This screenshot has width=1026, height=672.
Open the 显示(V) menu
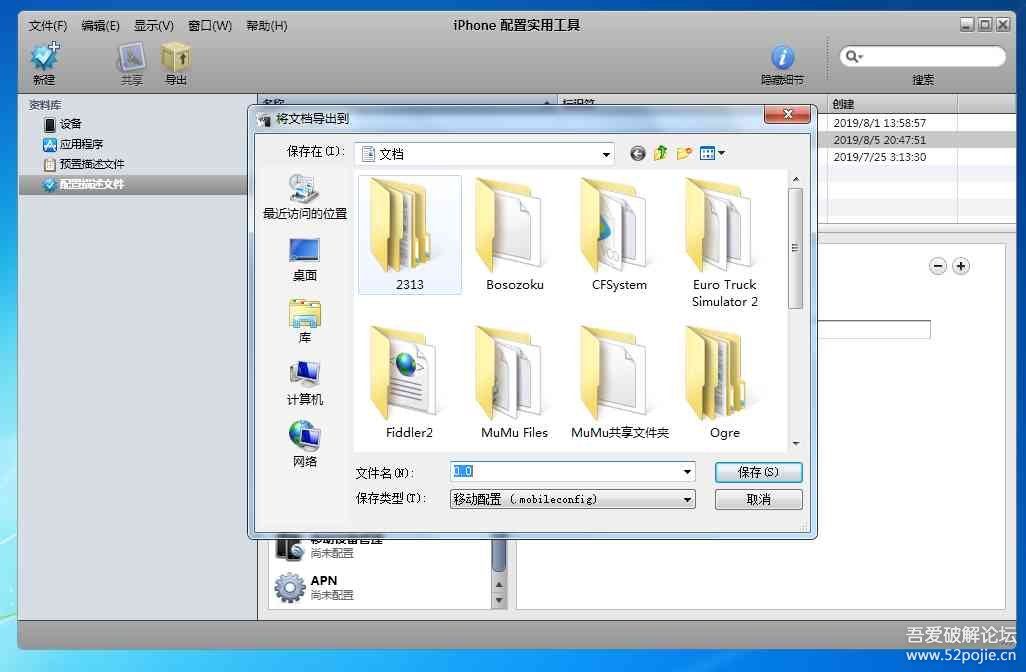(x=154, y=26)
